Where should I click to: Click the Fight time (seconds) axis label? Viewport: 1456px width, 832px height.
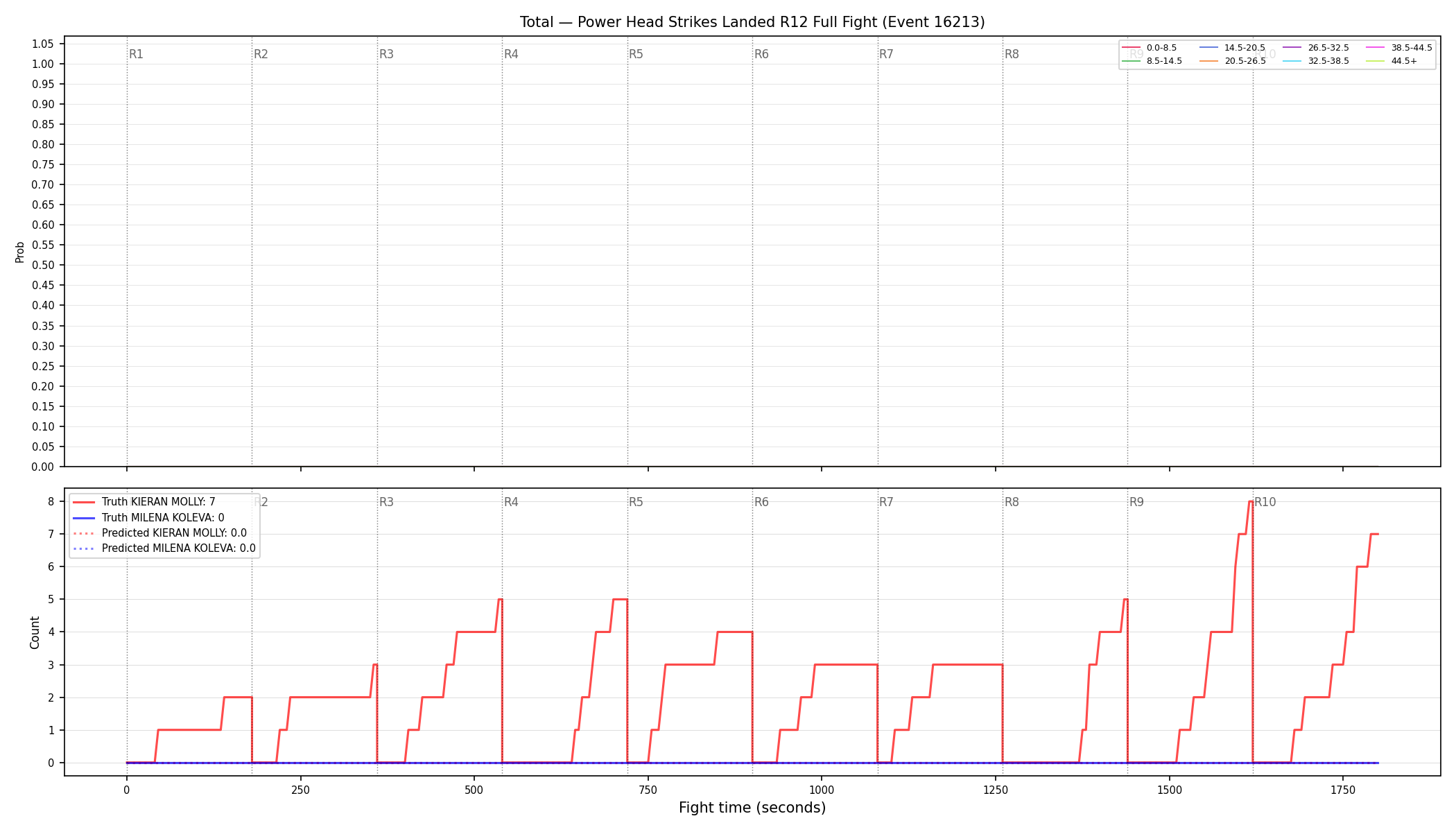point(752,808)
